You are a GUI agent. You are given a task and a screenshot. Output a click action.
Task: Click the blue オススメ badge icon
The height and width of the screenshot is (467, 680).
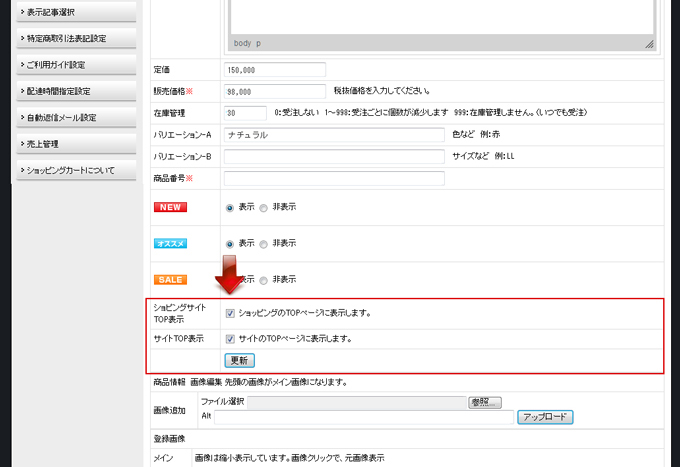coord(170,243)
